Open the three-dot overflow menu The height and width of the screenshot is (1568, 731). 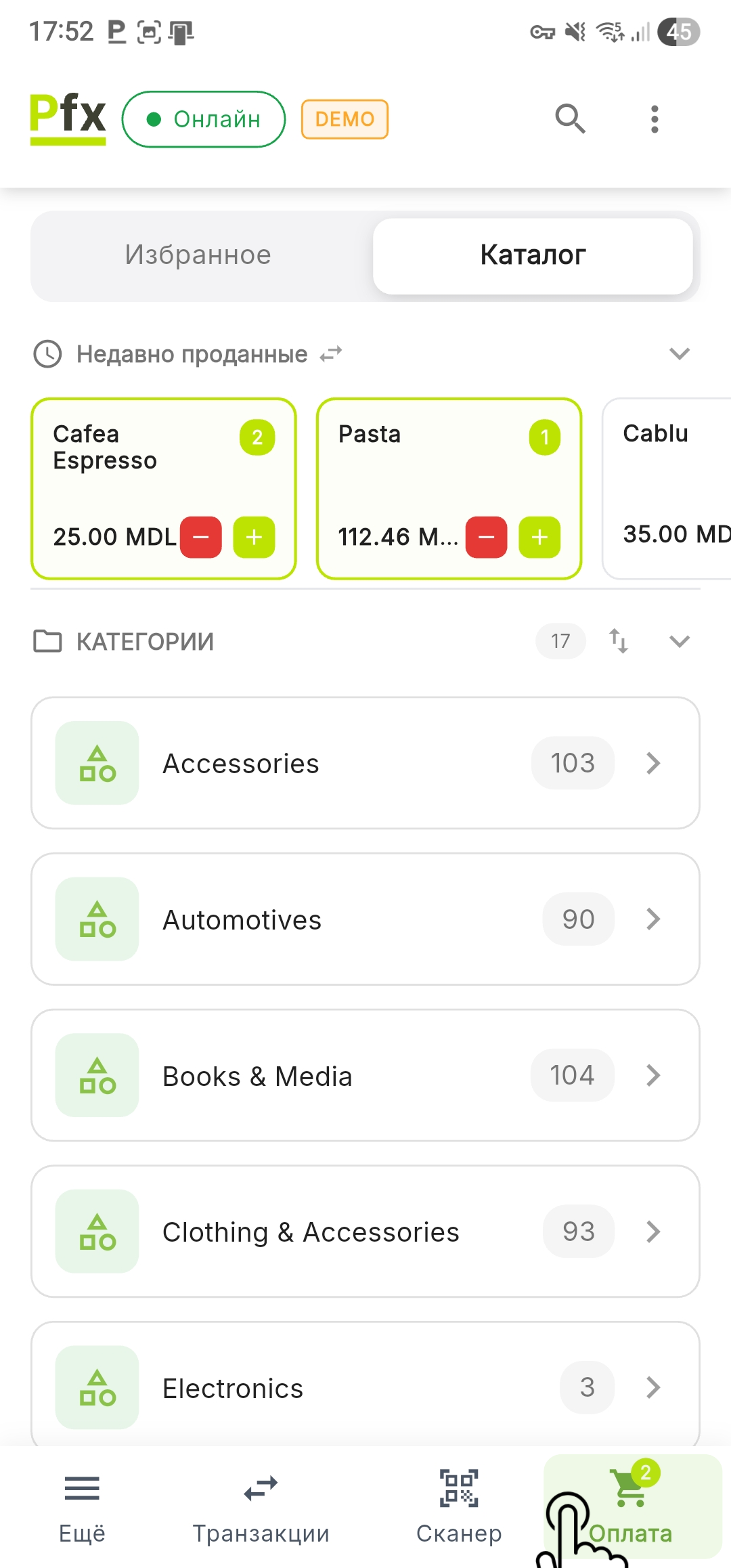click(x=654, y=119)
